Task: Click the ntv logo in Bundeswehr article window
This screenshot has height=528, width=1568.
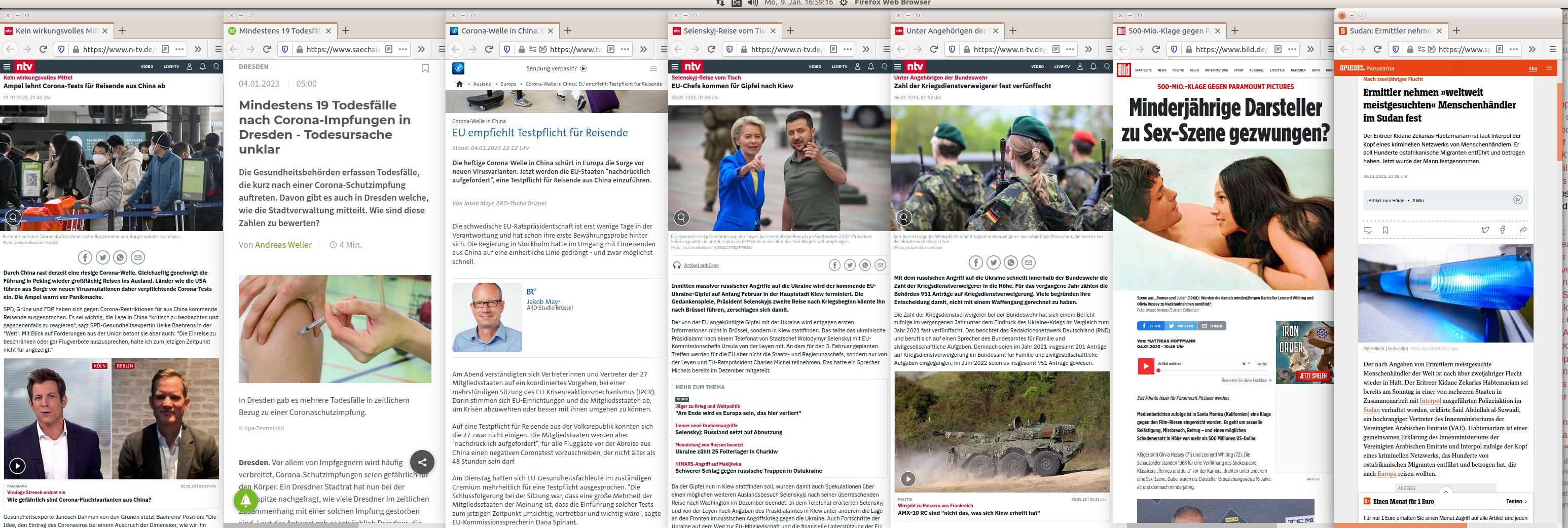Action: (915, 66)
